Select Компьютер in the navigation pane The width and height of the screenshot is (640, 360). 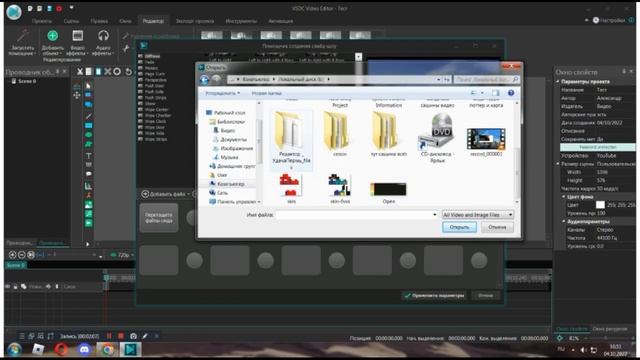tap(230, 184)
